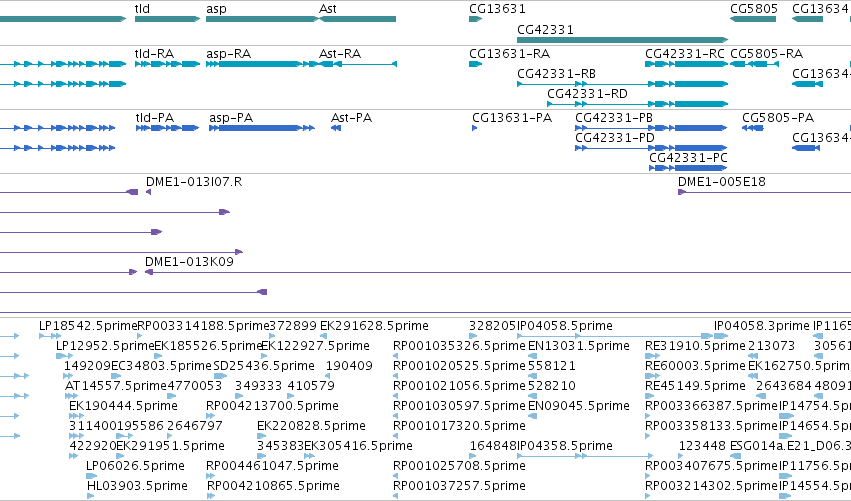Image resolution: width=851 pixels, height=501 pixels.
Task: Click the EK220828.5prime EST label
Action: pyautogui.click(x=311, y=426)
